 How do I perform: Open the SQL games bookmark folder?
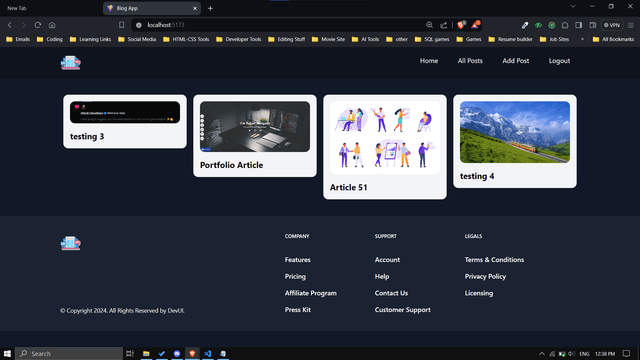coord(432,39)
